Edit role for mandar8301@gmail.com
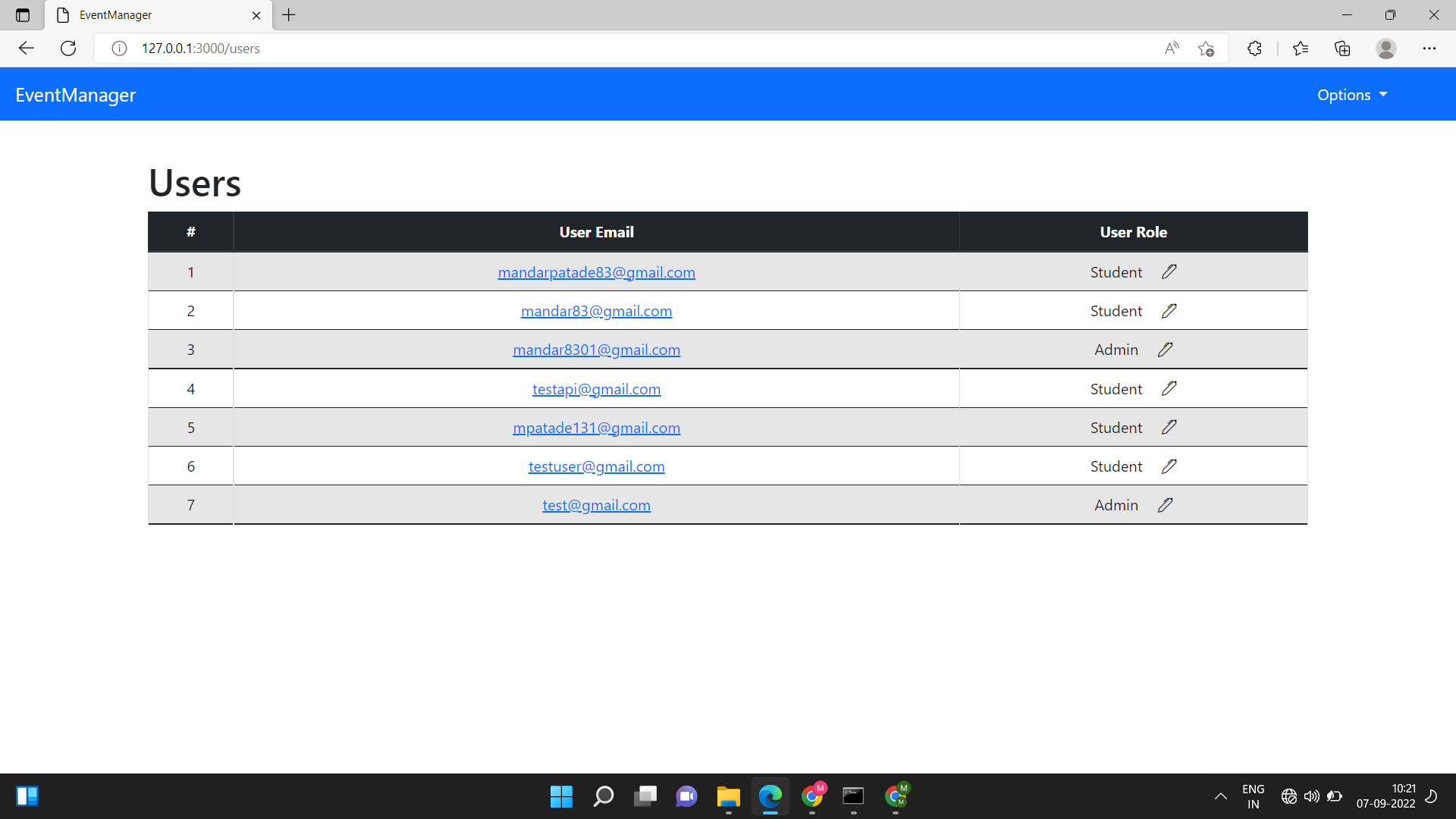The height and width of the screenshot is (819, 1456). point(1166,349)
